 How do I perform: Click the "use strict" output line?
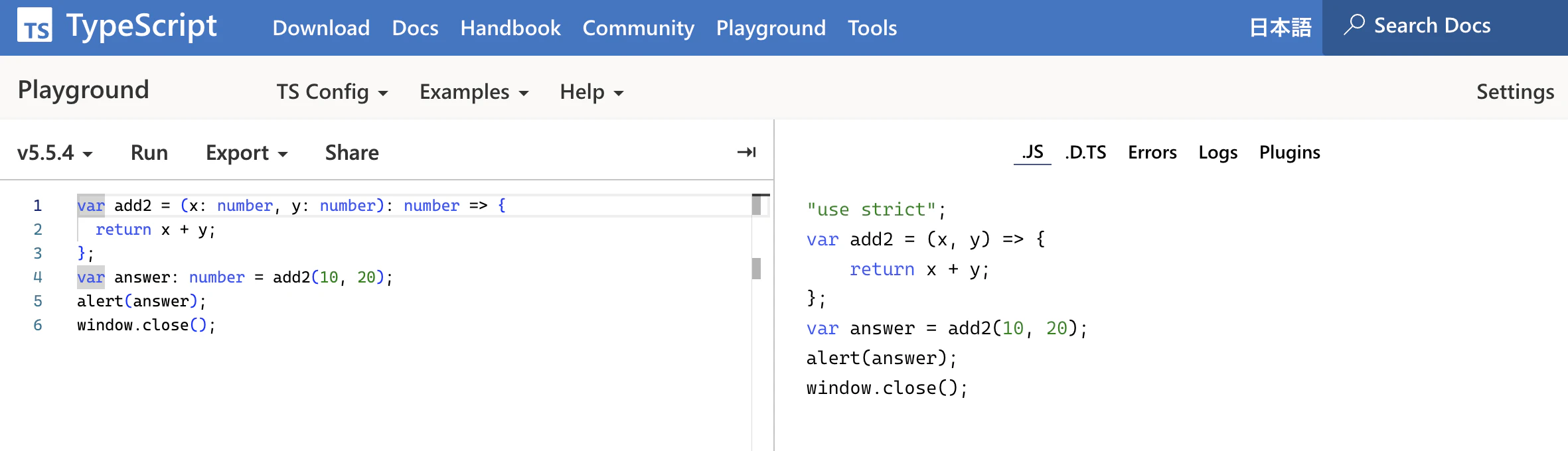click(x=876, y=210)
